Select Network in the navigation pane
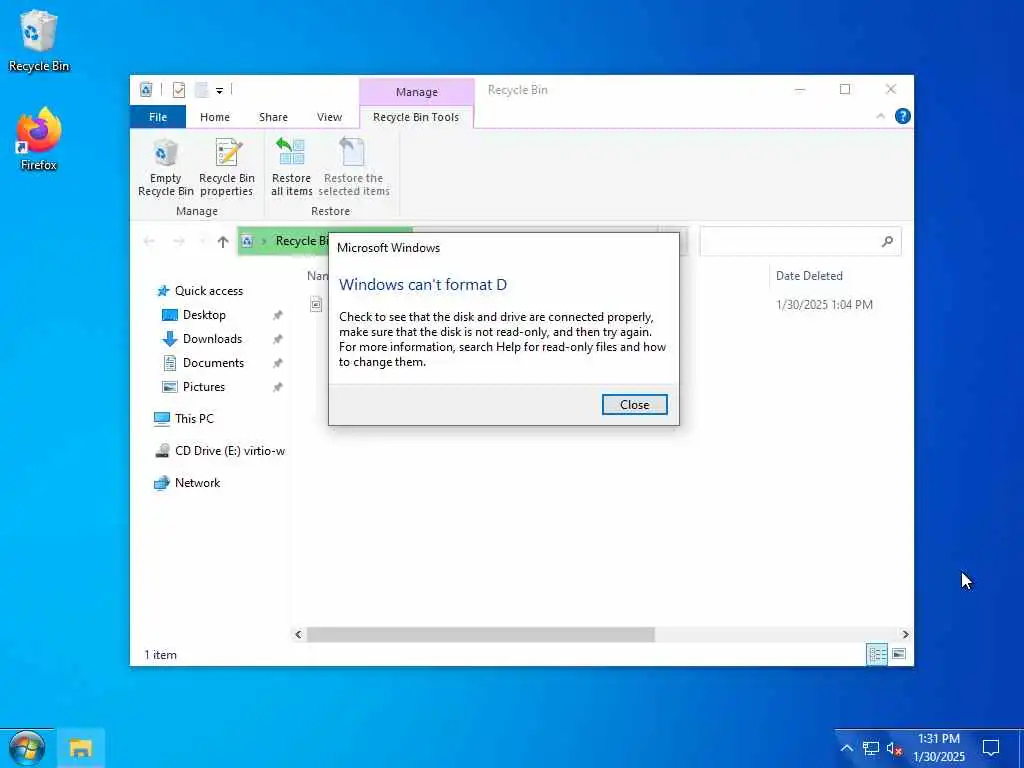1024x768 pixels. point(197,483)
